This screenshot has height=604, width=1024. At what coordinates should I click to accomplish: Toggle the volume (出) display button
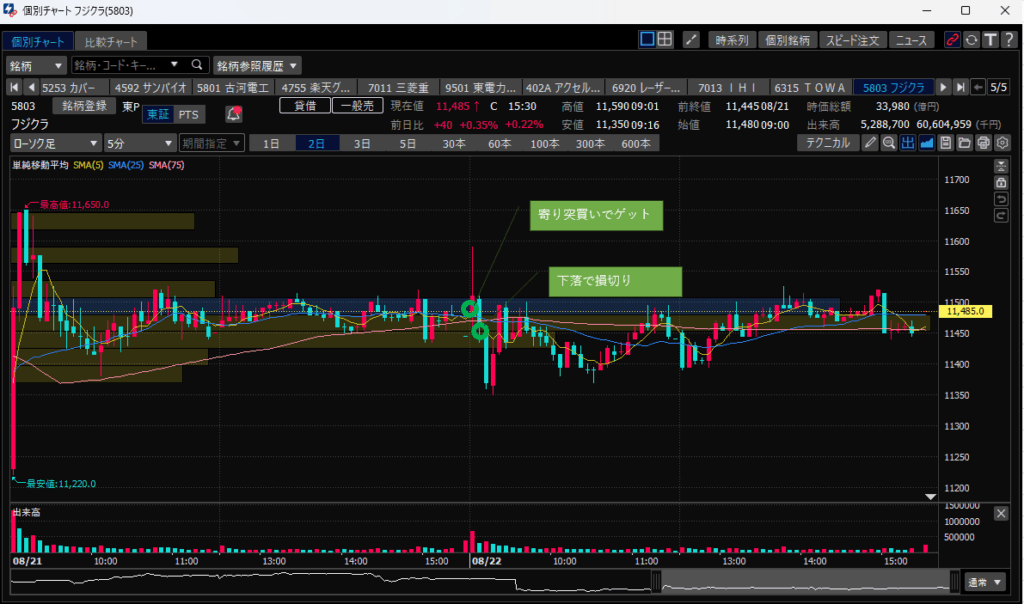coord(908,143)
